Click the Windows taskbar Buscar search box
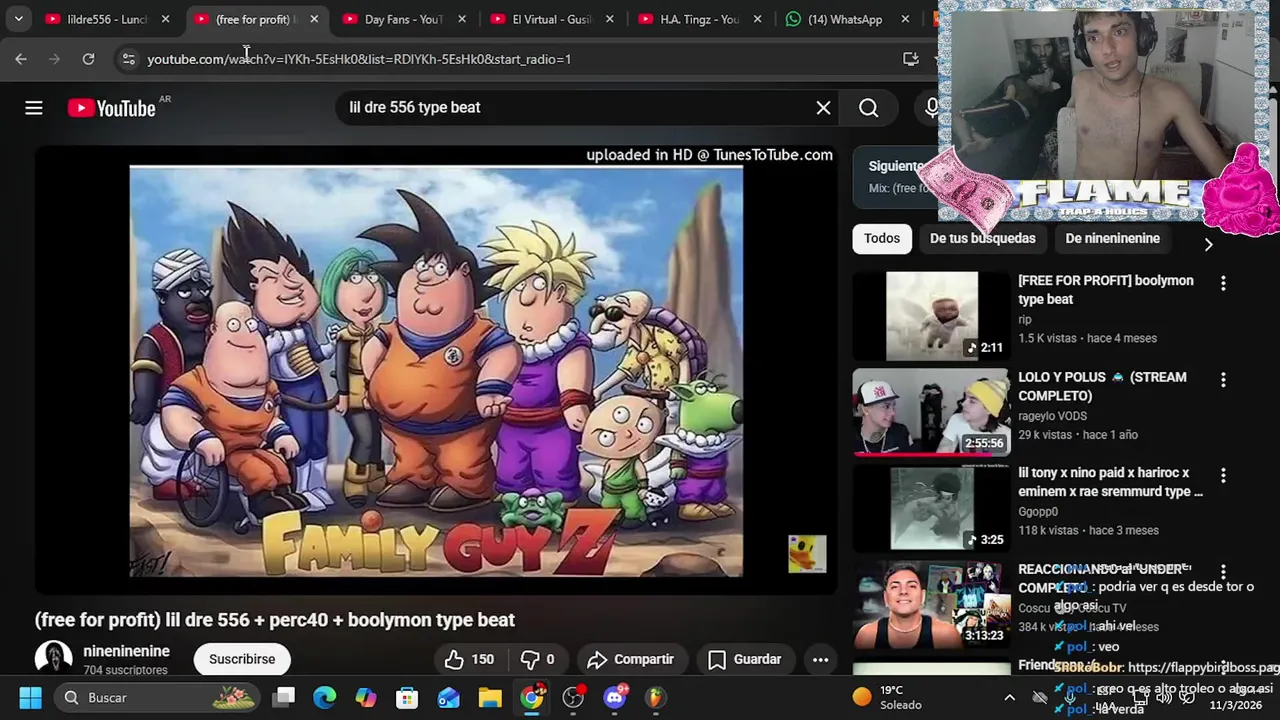This screenshot has height=720, width=1280. coord(156,697)
